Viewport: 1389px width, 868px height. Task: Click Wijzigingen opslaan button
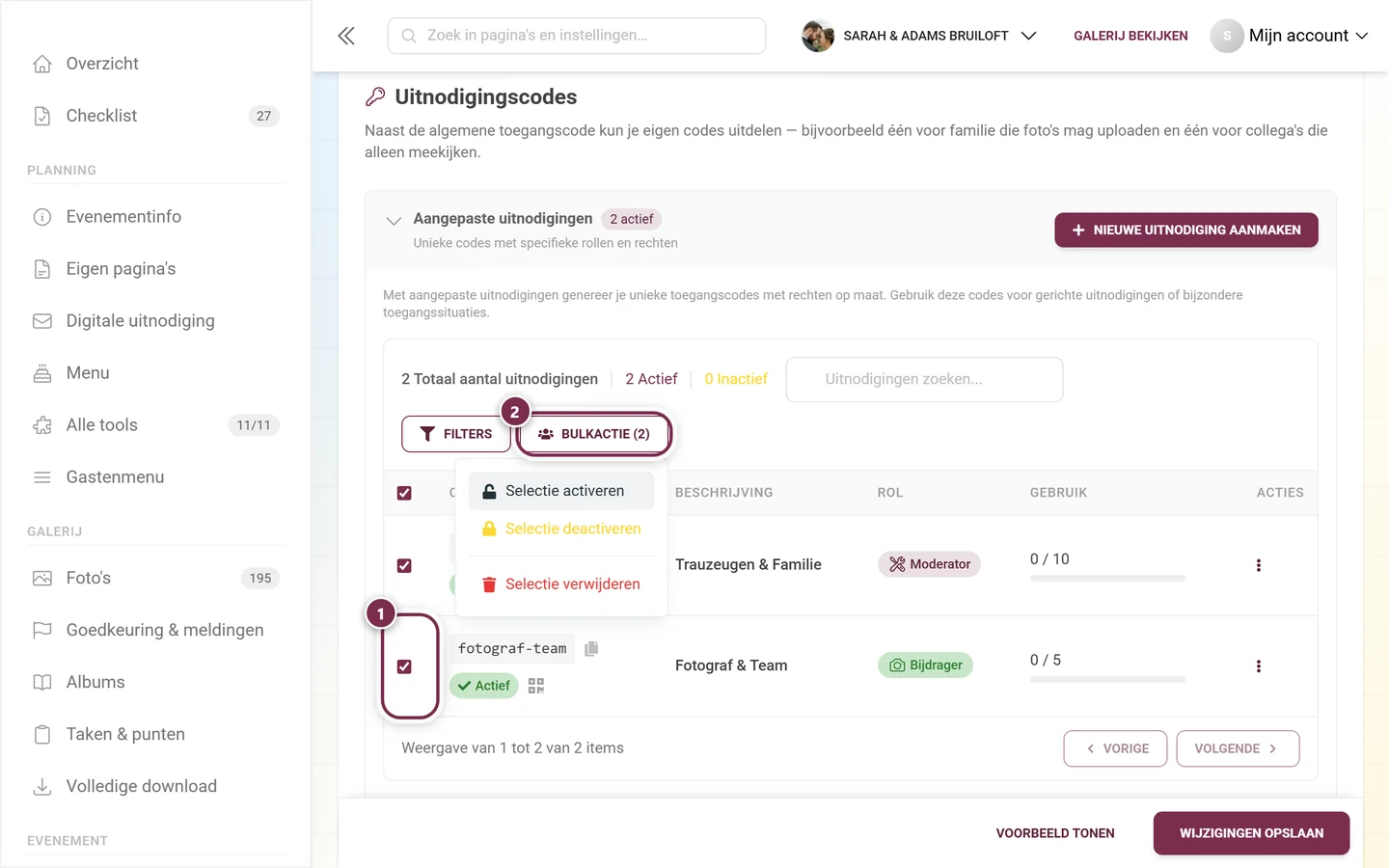(x=1251, y=833)
